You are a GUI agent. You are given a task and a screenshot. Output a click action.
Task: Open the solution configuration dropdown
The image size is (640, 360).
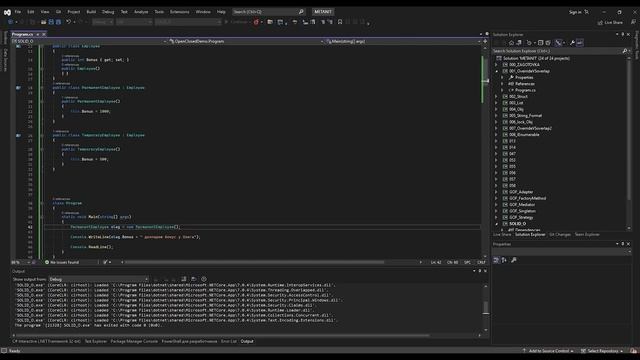(102, 22)
